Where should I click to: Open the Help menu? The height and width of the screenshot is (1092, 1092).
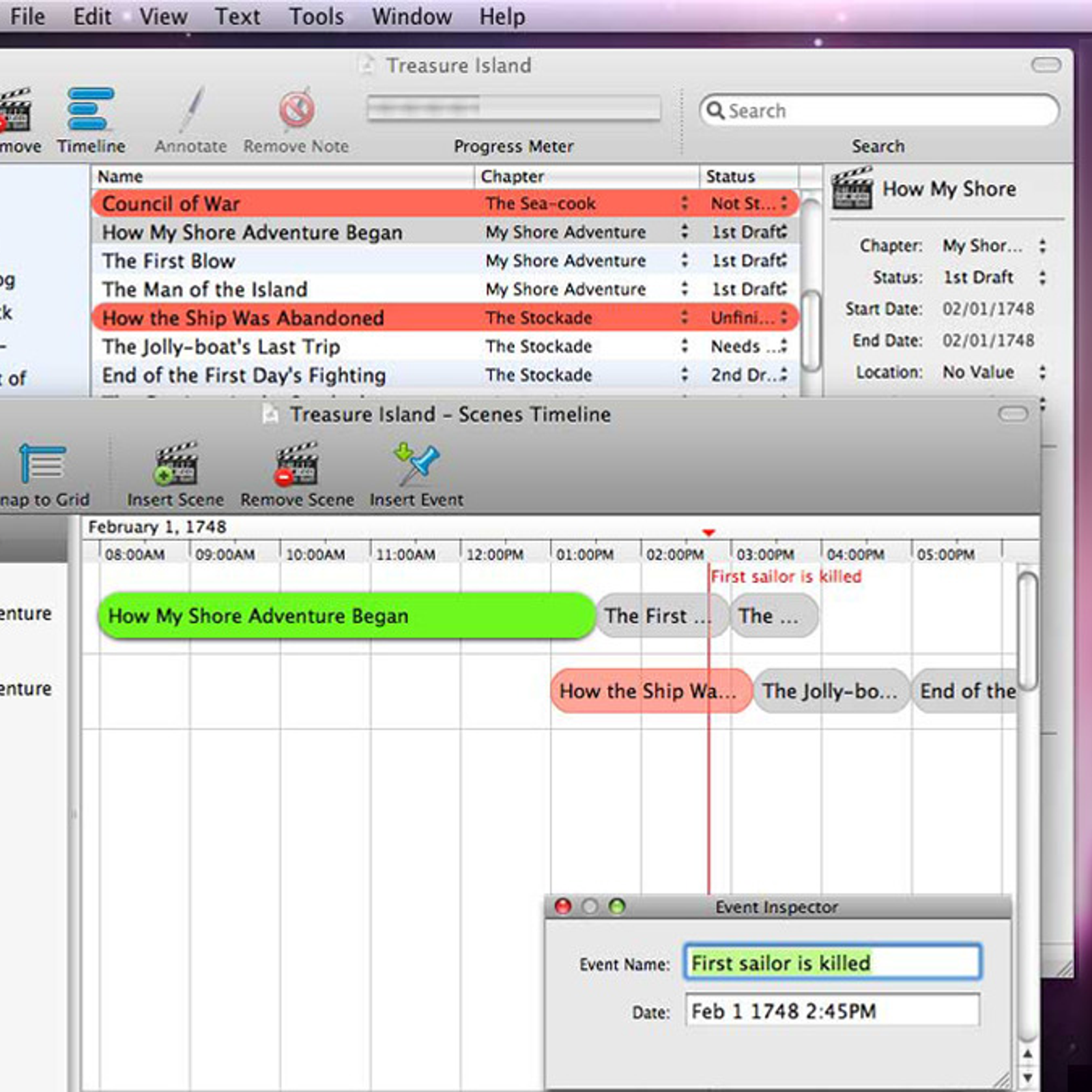tap(502, 16)
